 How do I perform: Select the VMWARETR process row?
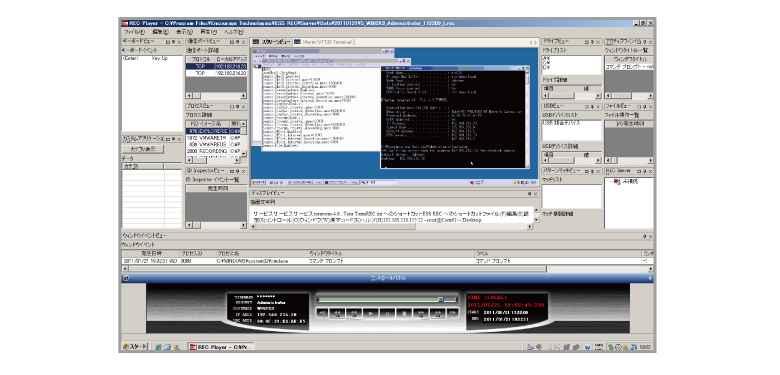tap(213, 137)
